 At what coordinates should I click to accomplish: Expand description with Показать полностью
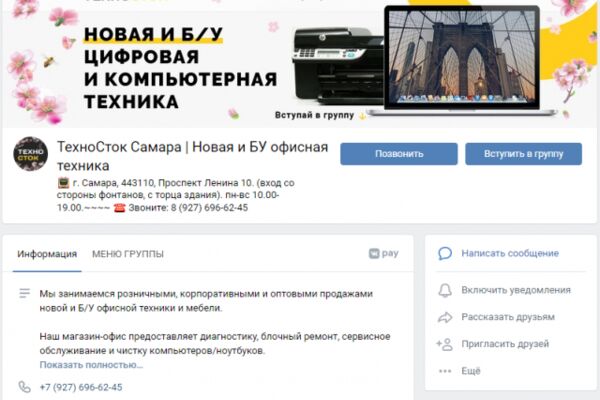pyautogui.click(x=91, y=365)
